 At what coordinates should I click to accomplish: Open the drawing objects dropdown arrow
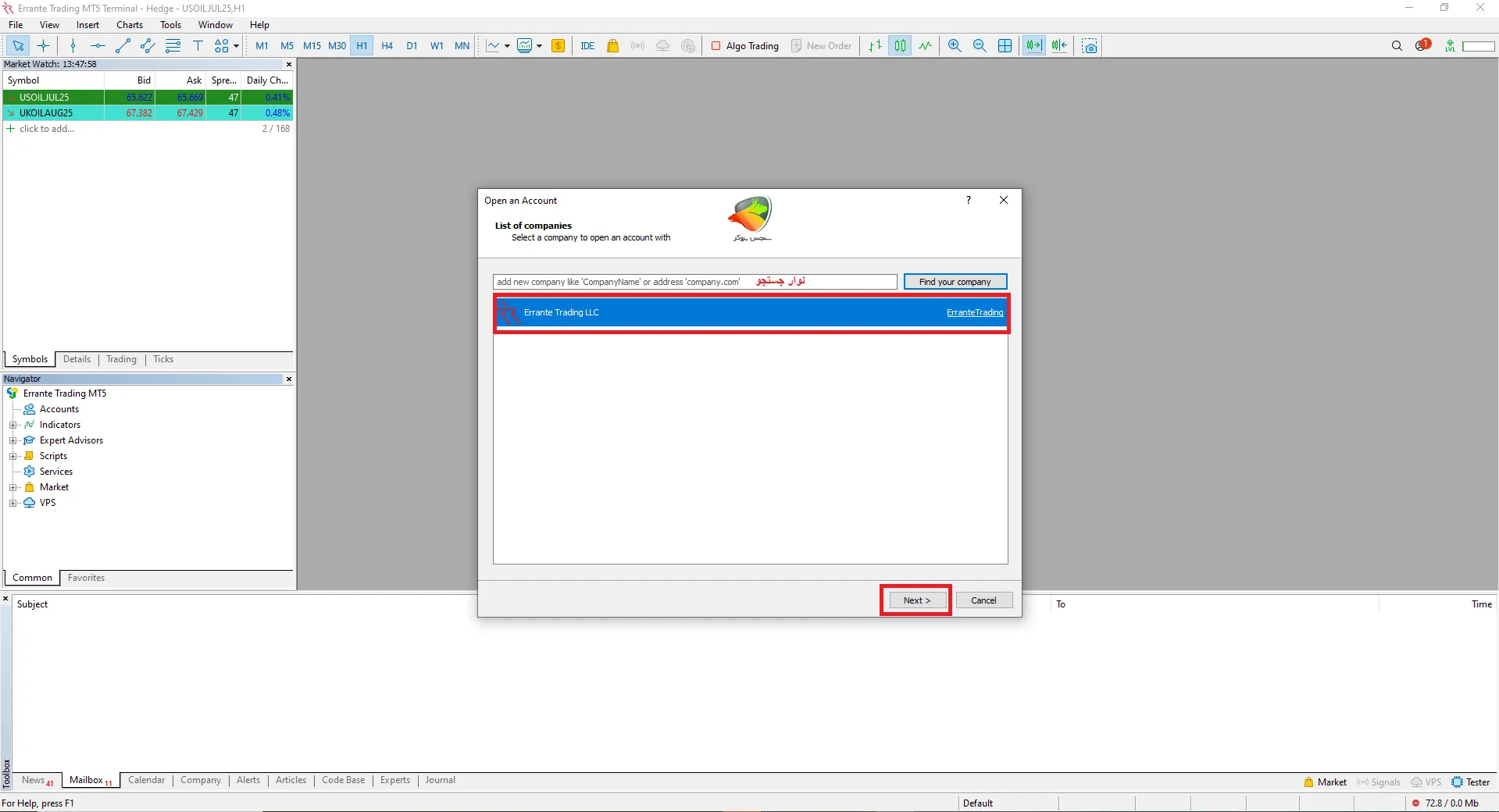(x=236, y=46)
